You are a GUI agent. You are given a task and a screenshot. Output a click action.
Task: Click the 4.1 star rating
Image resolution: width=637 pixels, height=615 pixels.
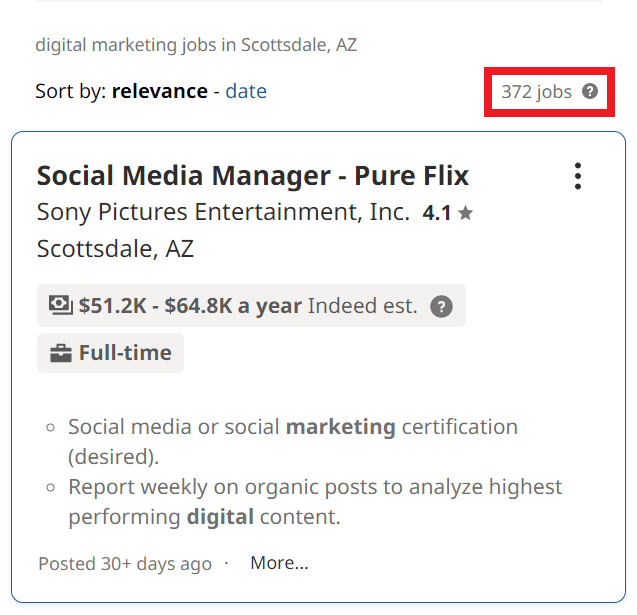[x=447, y=213]
